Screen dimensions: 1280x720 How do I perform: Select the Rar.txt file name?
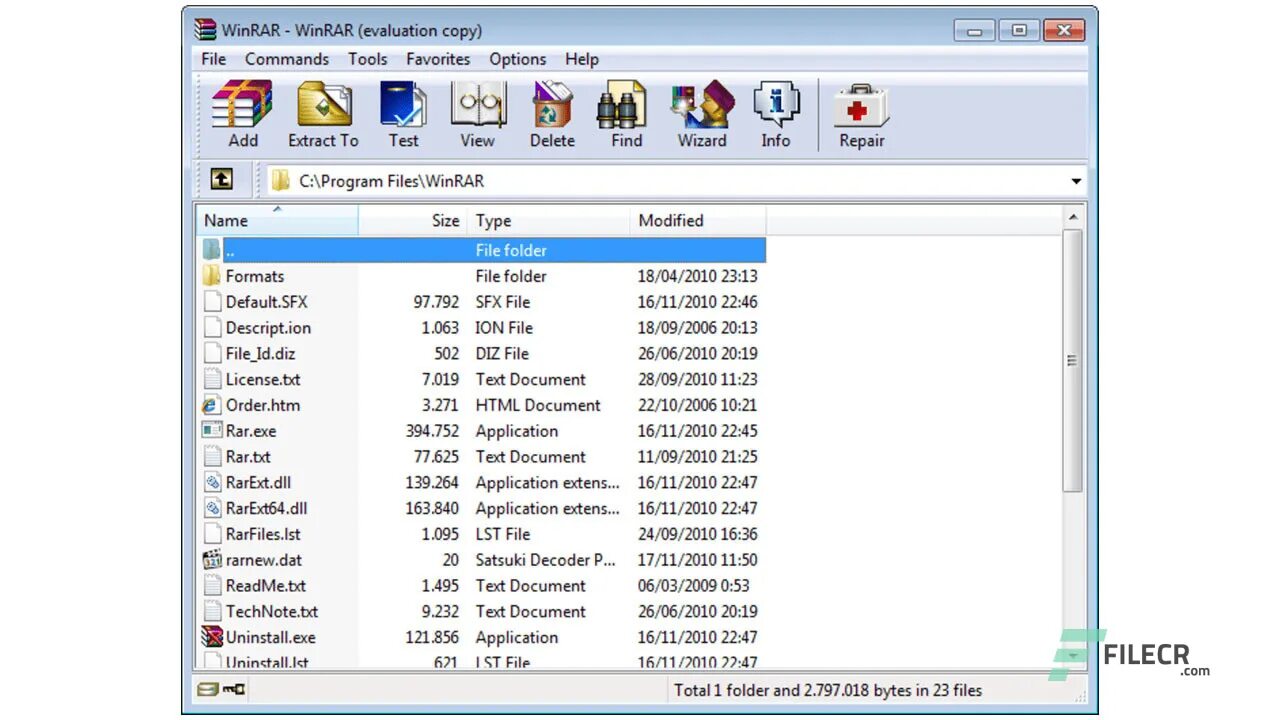coord(248,457)
